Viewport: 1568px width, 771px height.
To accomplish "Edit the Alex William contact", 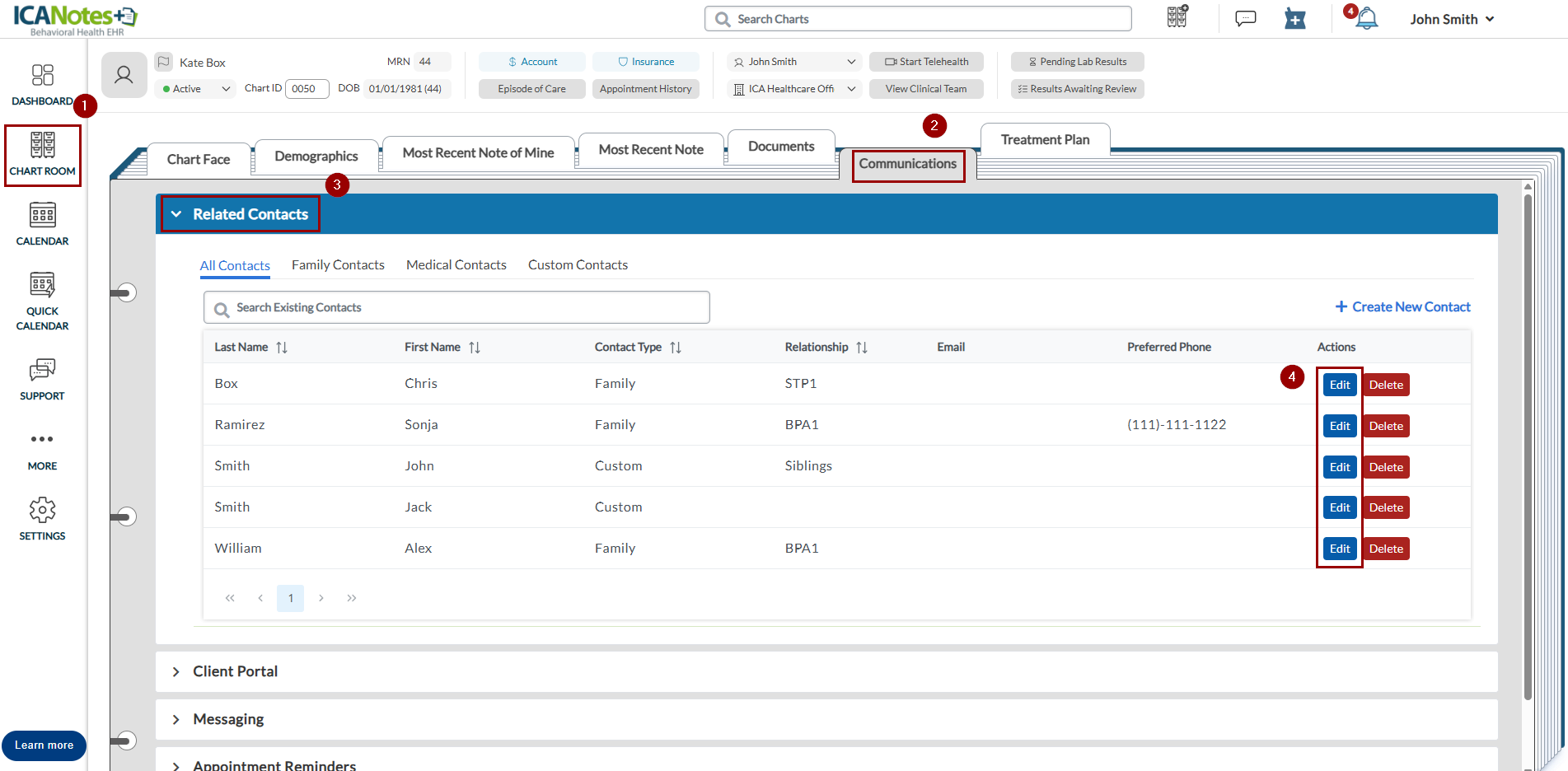I will (1340, 549).
